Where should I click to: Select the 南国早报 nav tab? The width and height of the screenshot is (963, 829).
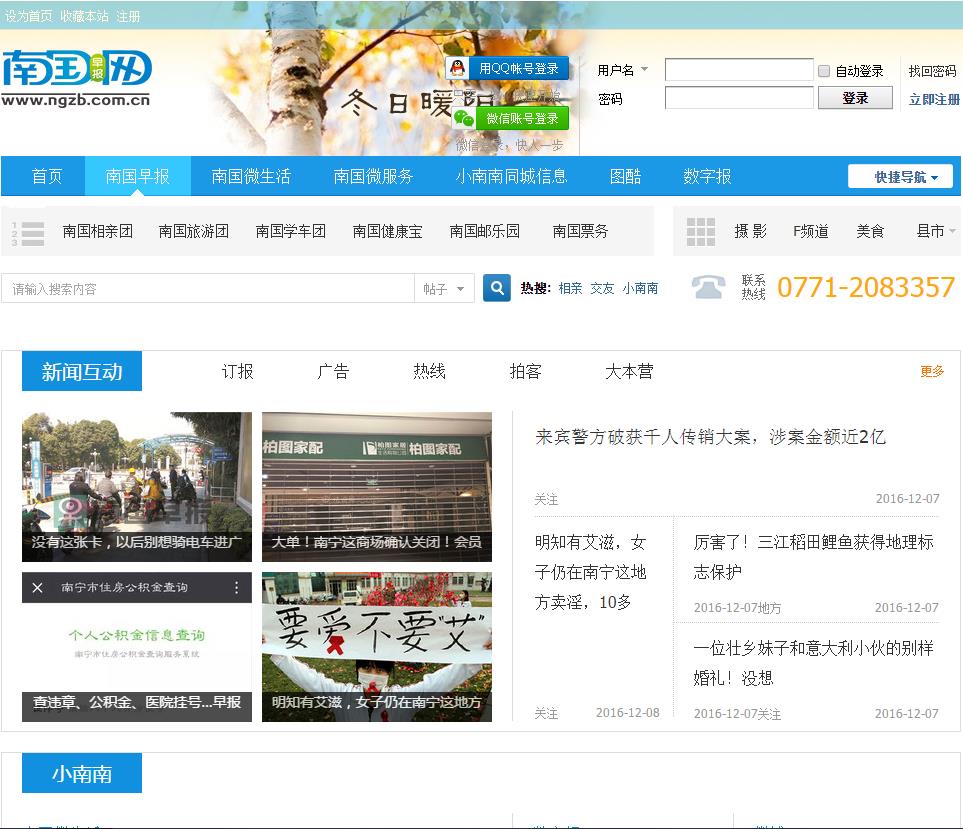click(x=138, y=176)
